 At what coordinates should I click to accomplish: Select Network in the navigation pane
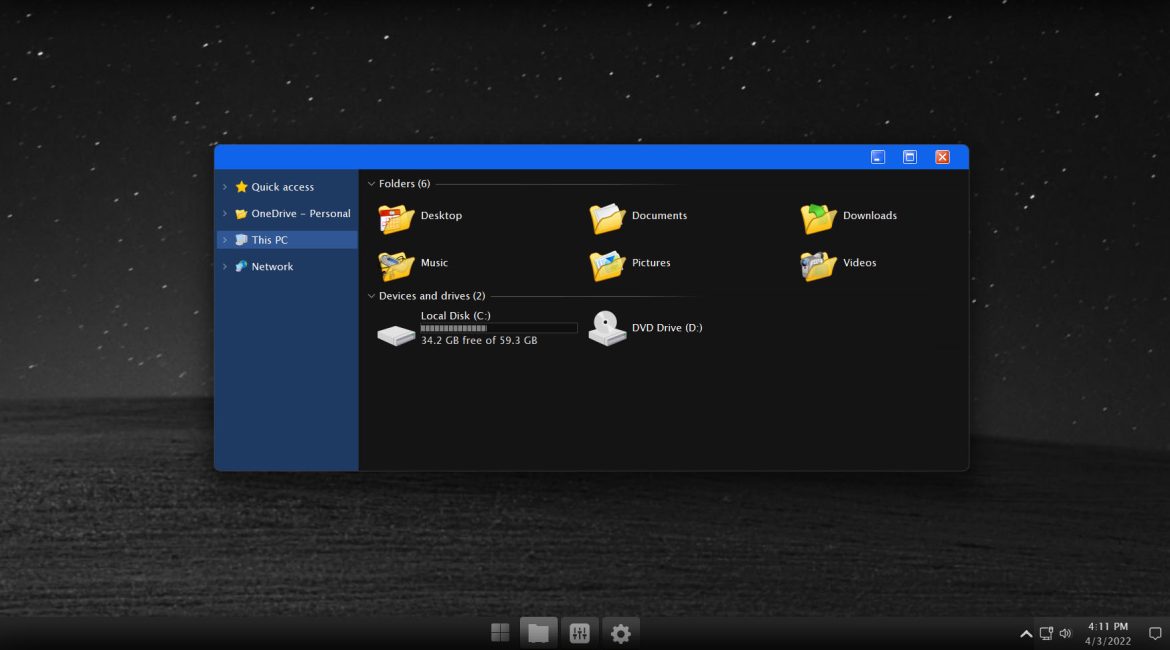(x=272, y=267)
